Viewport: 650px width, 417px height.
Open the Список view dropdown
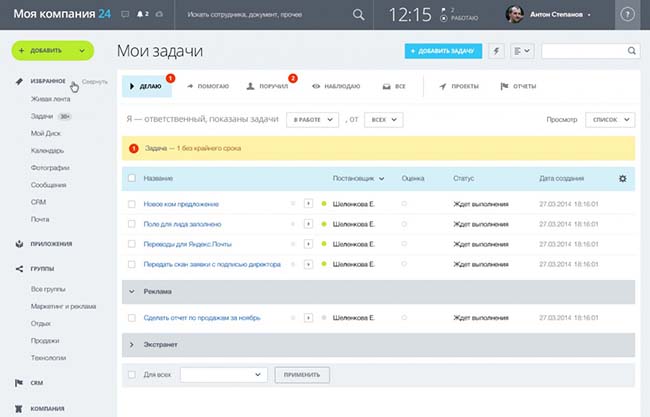(x=609, y=119)
